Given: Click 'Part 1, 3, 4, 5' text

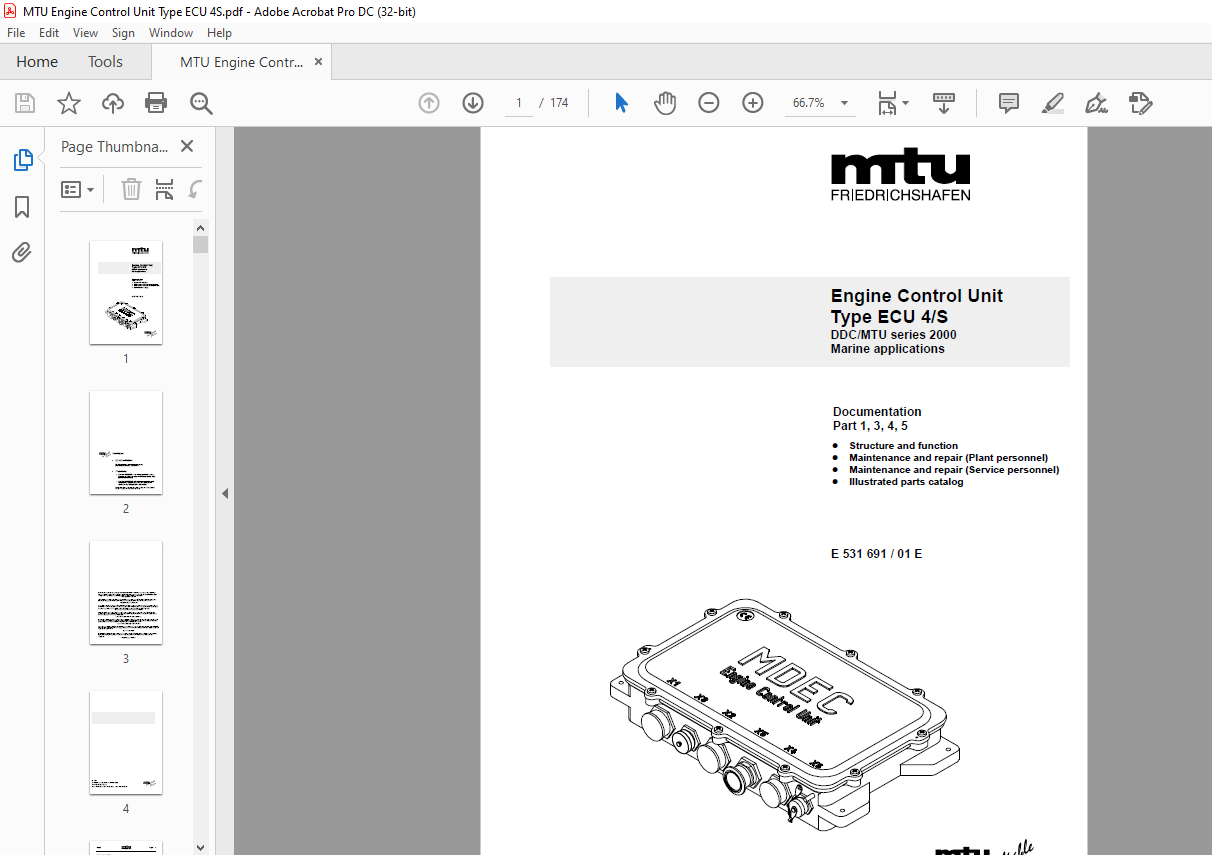Looking at the screenshot, I should [x=870, y=426].
